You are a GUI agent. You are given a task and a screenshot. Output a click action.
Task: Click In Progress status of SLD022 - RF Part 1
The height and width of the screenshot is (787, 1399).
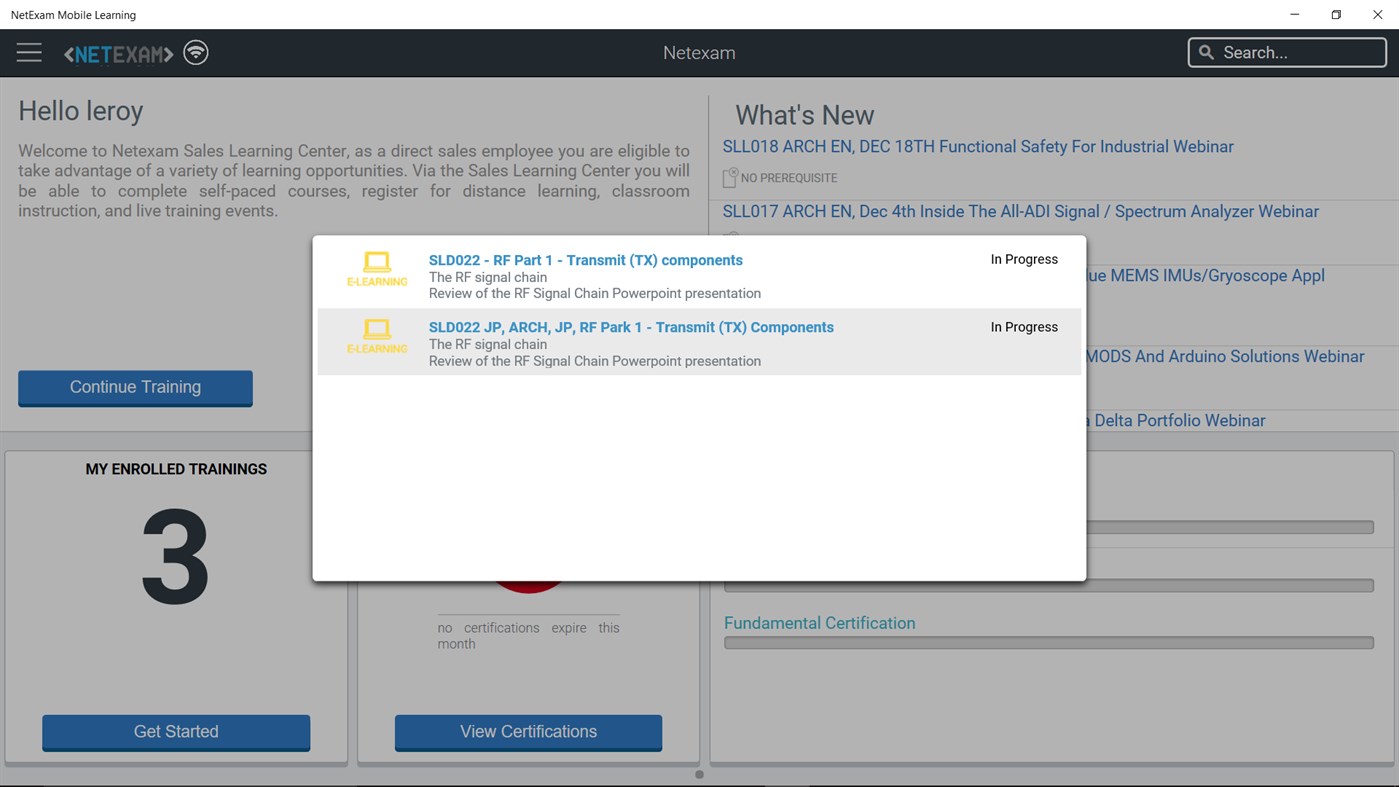click(1024, 259)
